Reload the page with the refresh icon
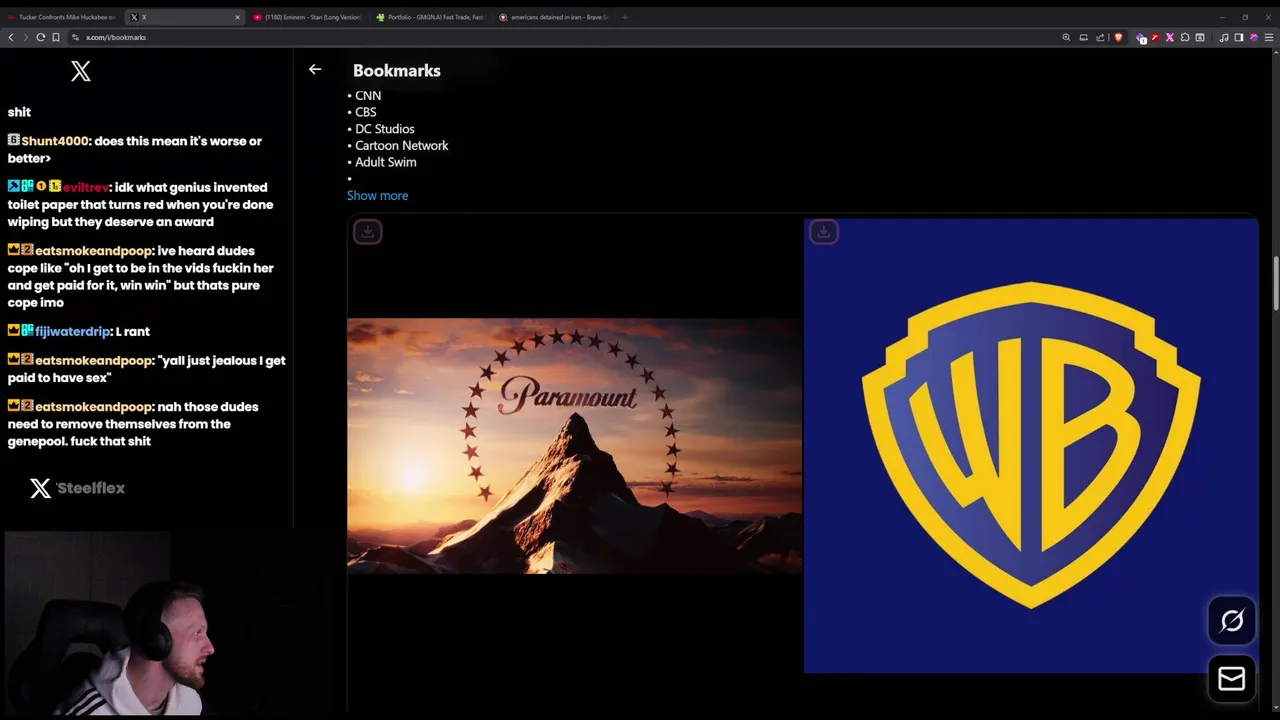This screenshot has height=720, width=1280. tap(41, 37)
